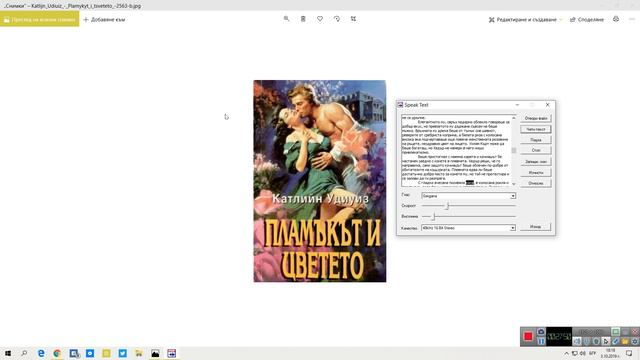Image resolution: width=640 pixels, height=360 pixels.
Task: Open the taskbar search magnifier
Action: click(24, 353)
